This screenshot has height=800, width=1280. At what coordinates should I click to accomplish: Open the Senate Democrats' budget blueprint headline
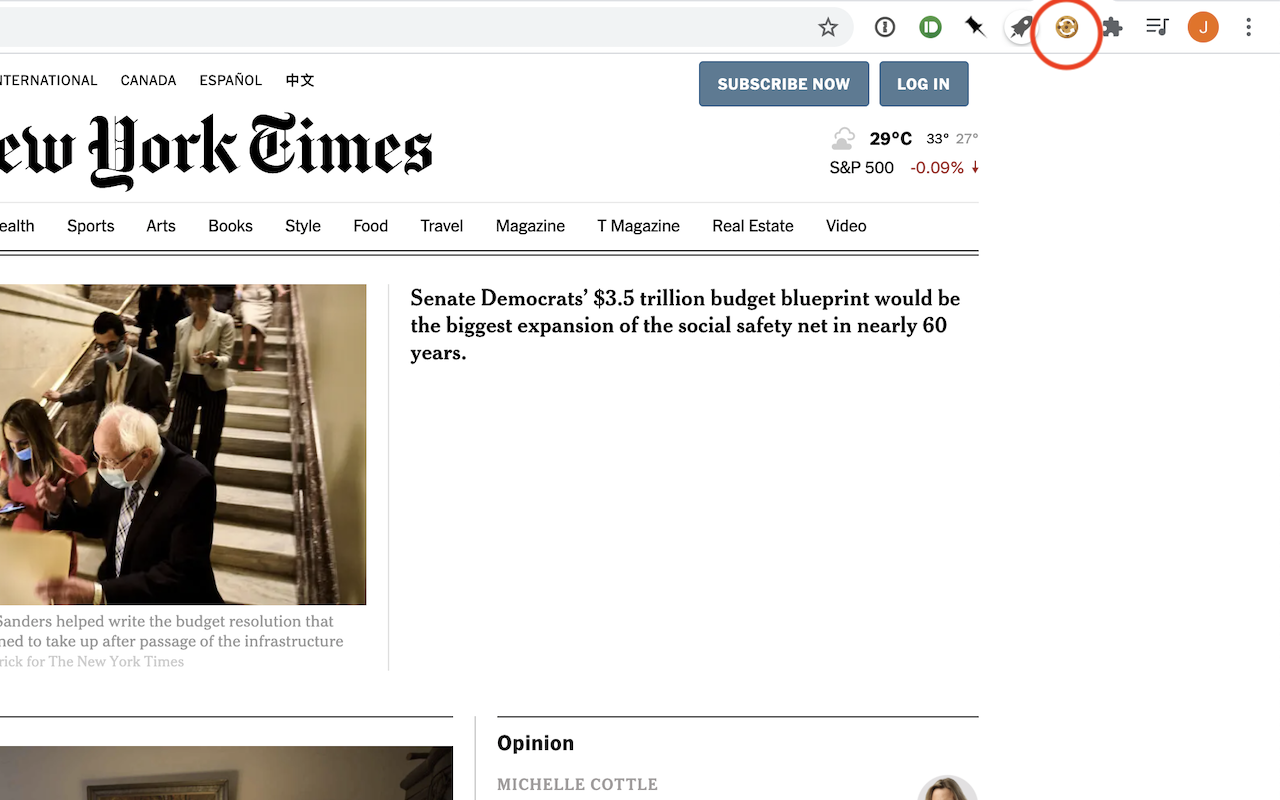(x=685, y=325)
